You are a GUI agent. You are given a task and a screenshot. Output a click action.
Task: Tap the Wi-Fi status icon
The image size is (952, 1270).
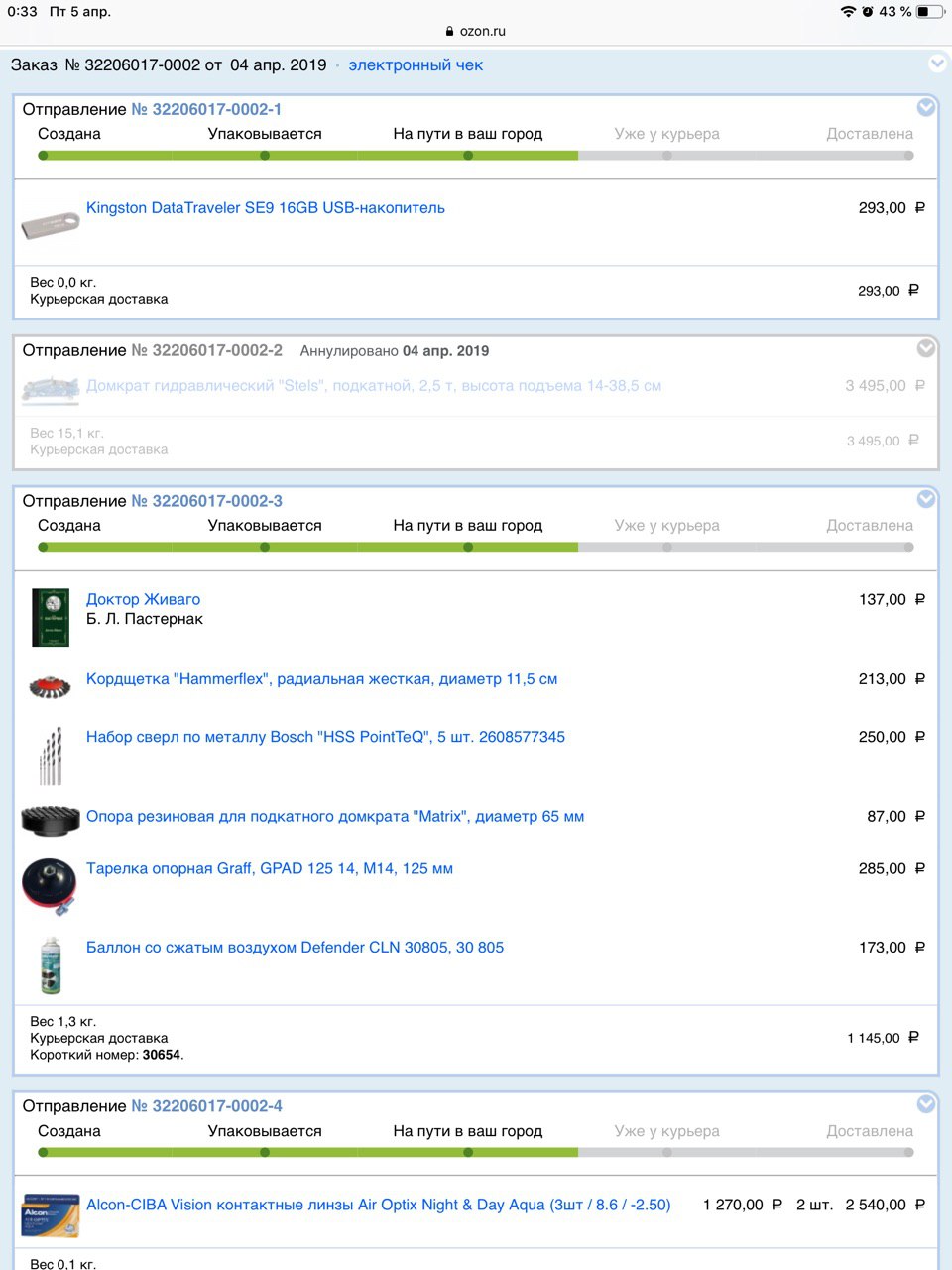[848, 12]
